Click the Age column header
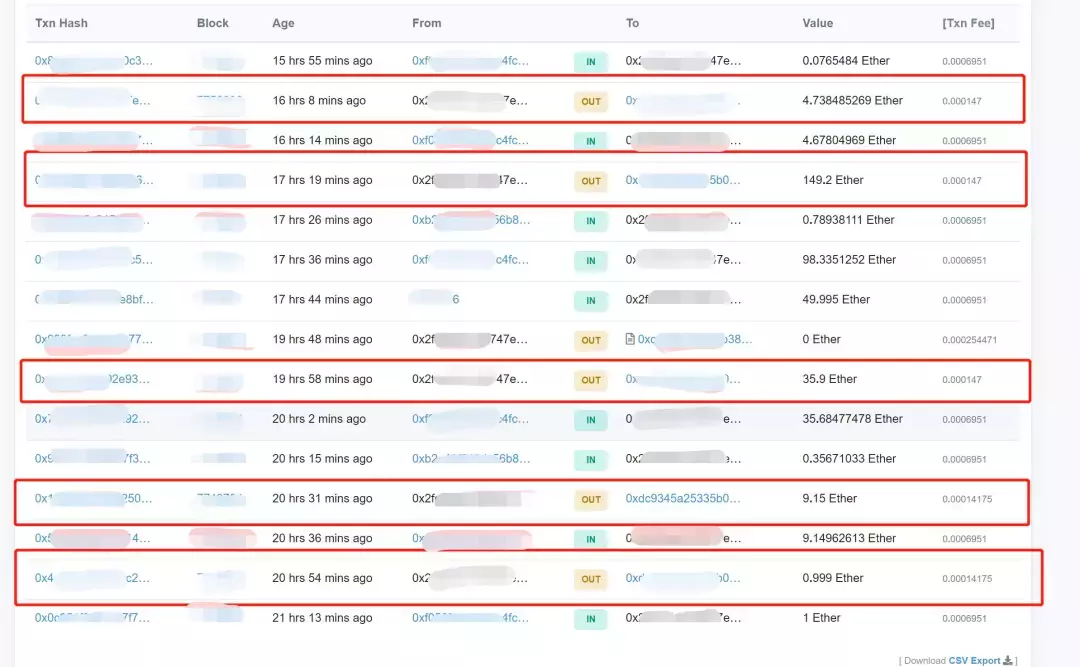The width and height of the screenshot is (1080, 667). [x=283, y=23]
